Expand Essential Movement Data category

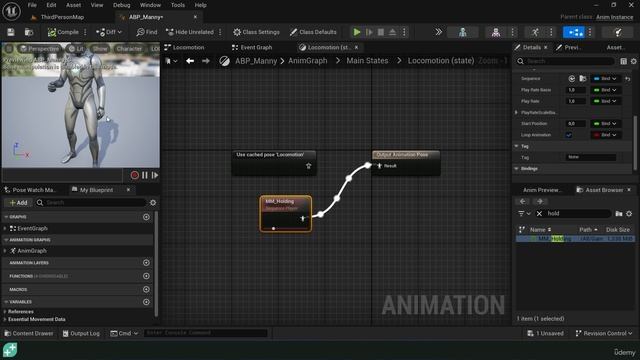pyautogui.click(x=5, y=320)
